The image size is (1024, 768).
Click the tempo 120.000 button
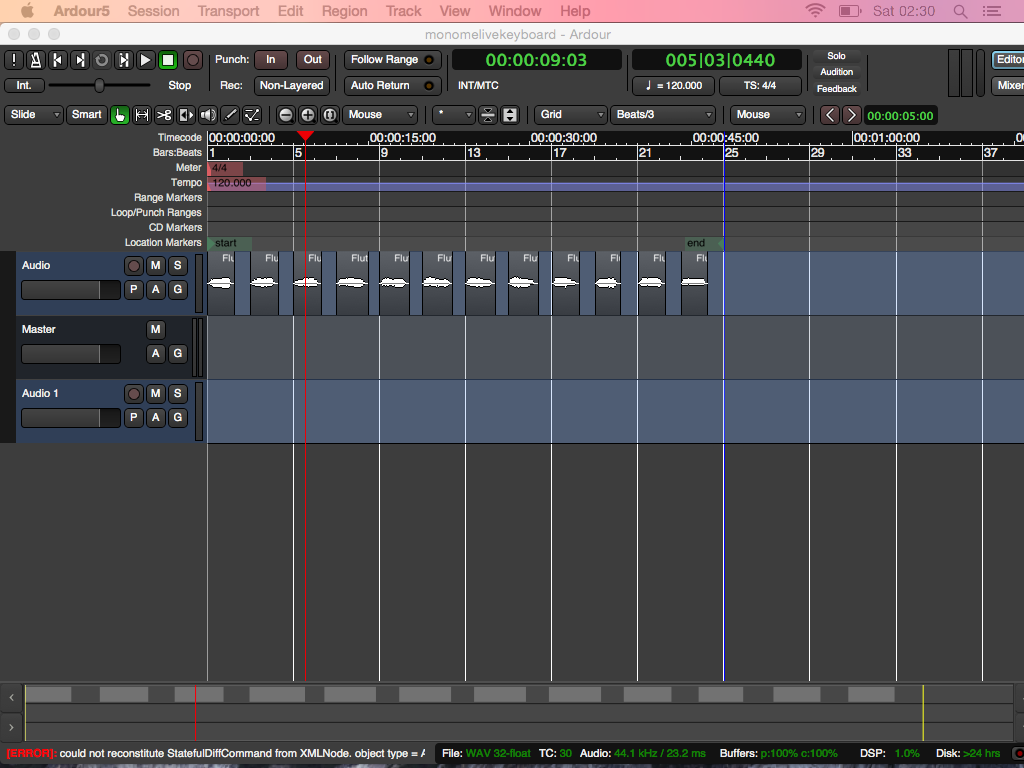(x=673, y=86)
